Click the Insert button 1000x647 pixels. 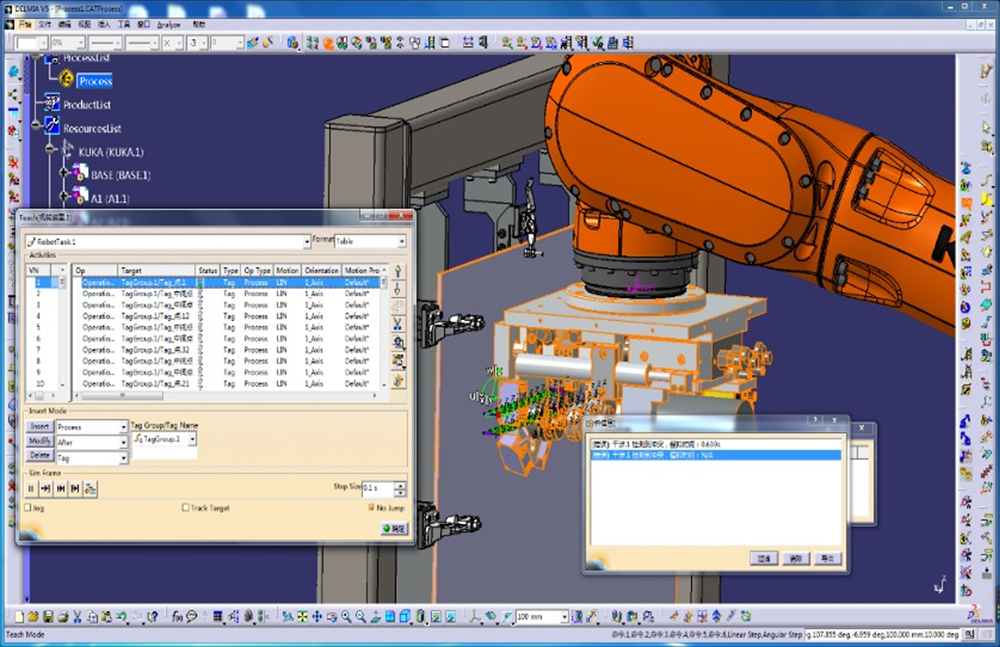(x=40, y=426)
